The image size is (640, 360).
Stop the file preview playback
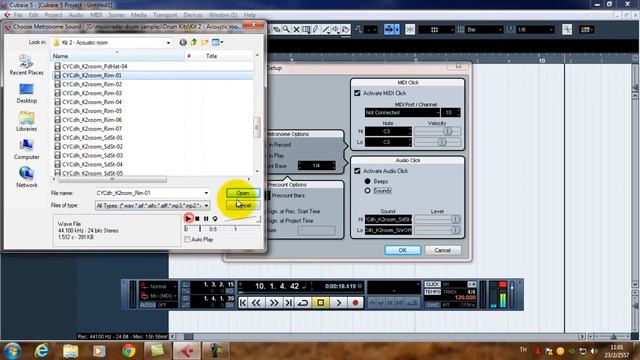click(197, 219)
